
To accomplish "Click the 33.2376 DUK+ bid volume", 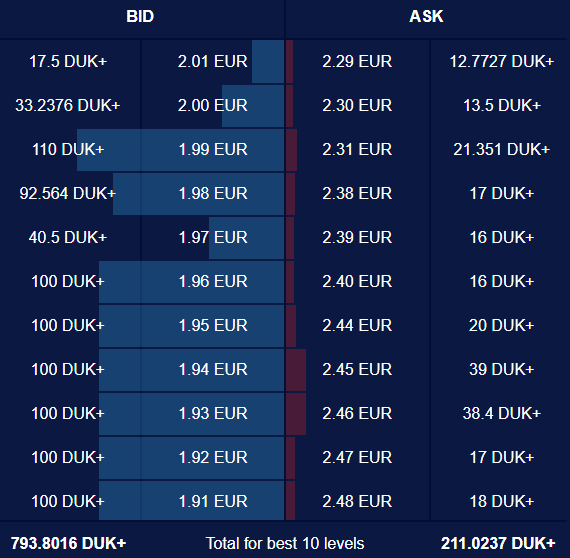I will pos(68,105).
